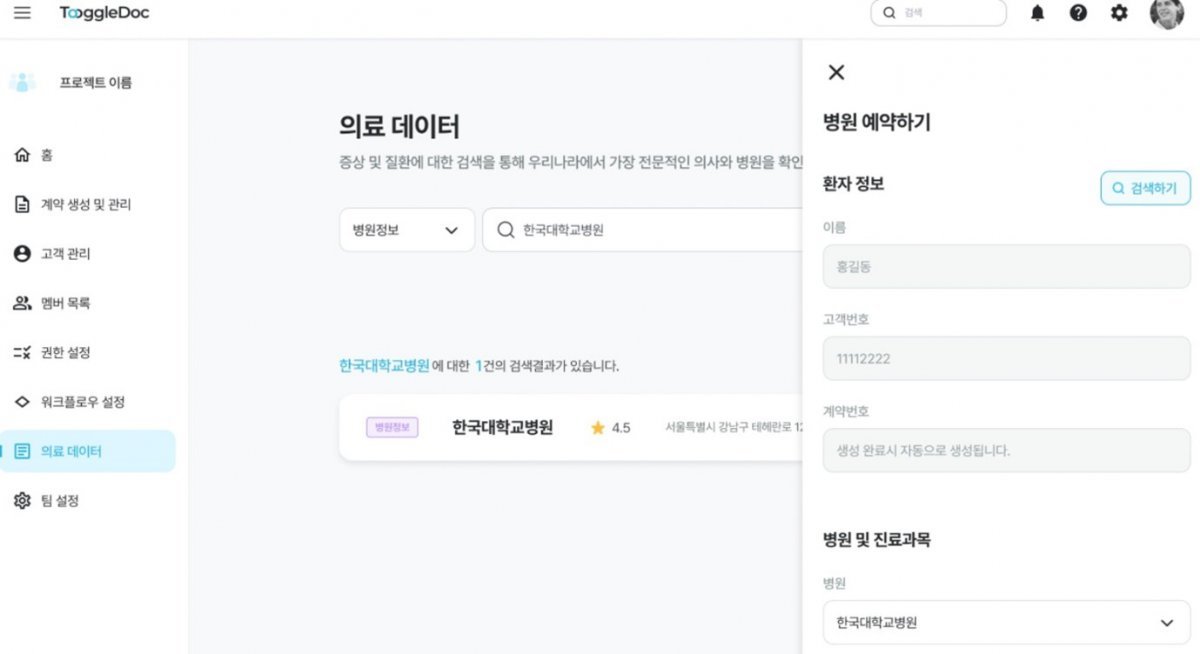Open the 병원 selection dropdown in panel
Viewport: 1200px width, 654px height.
pyautogui.click(x=1006, y=622)
